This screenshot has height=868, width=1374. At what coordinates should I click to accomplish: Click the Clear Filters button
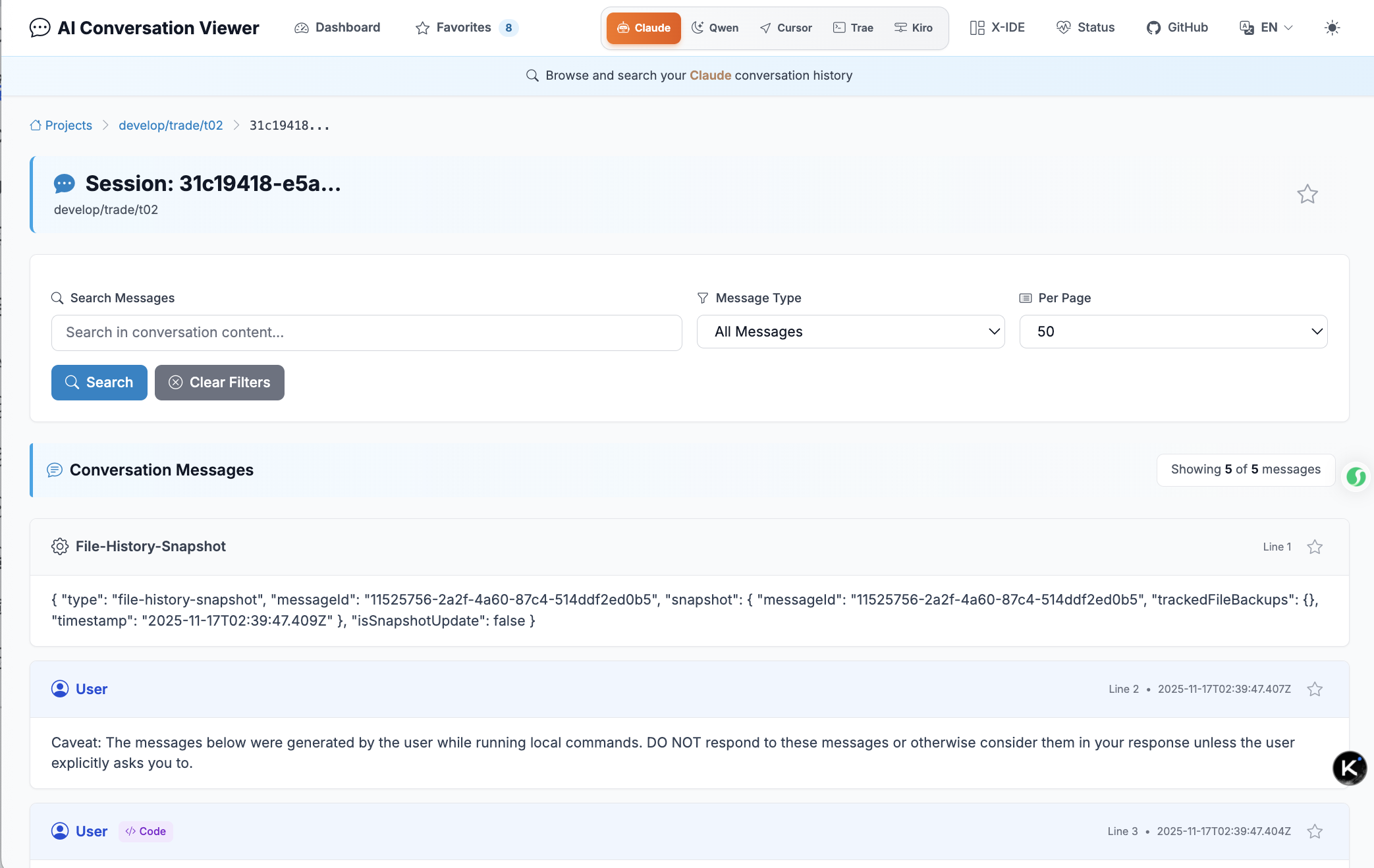(x=219, y=383)
